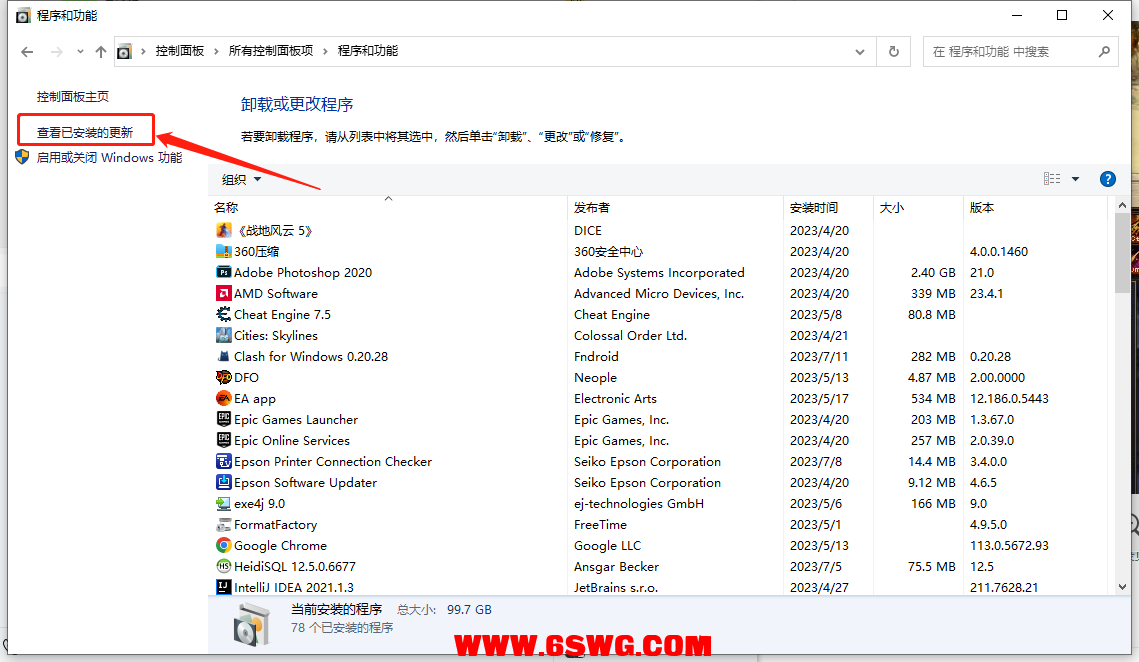Select the FormatFactory icon
Viewport: 1139px width, 662px height.
click(224, 525)
